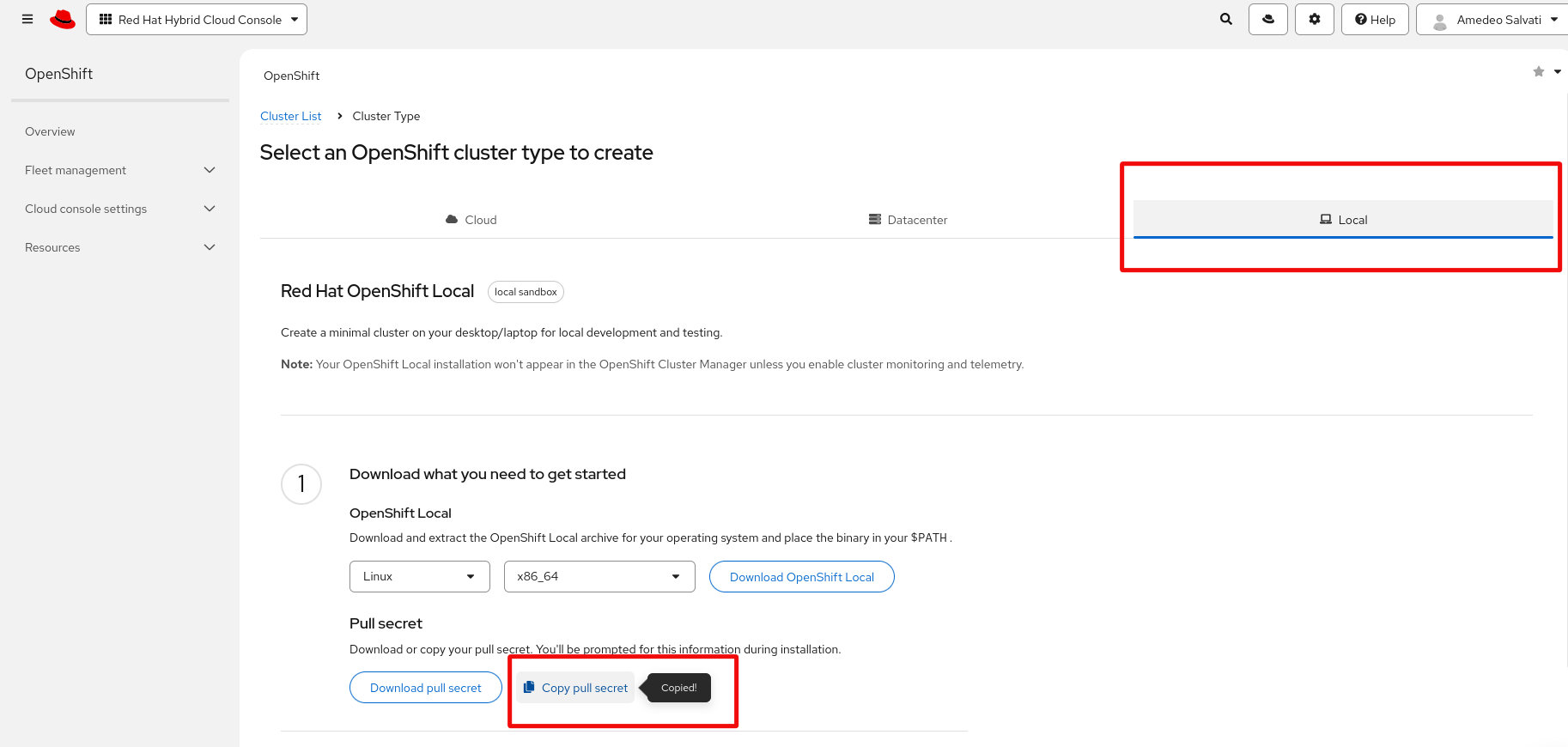Expand the Cloud console settings section
The height and width of the screenshot is (747, 1568).
click(x=120, y=209)
